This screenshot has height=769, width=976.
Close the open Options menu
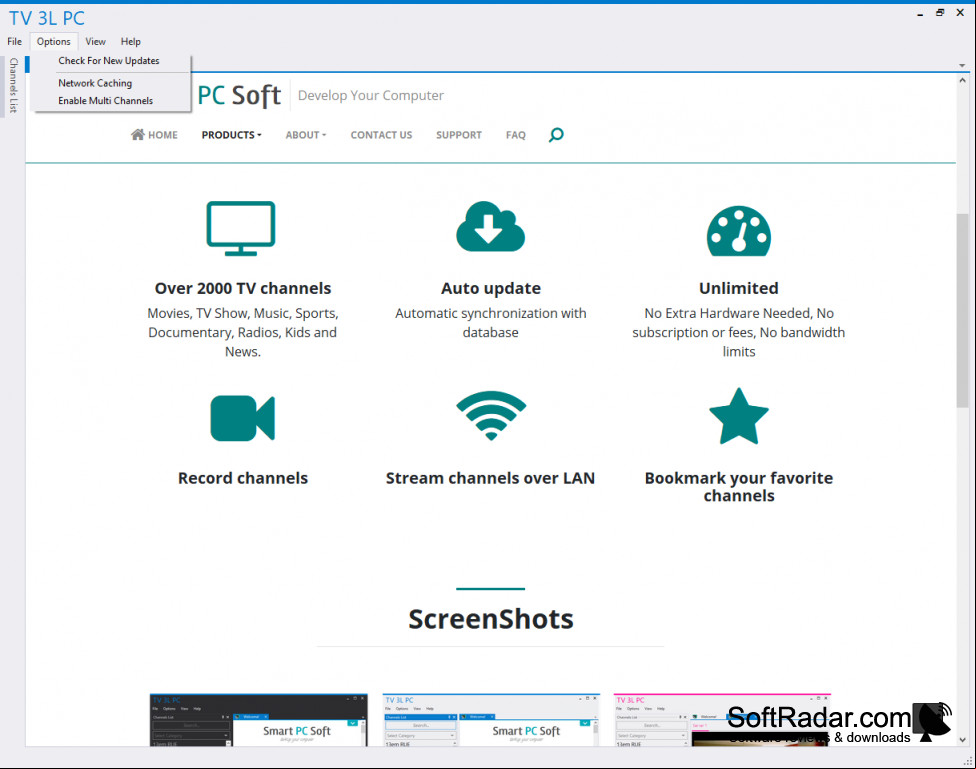54,42
